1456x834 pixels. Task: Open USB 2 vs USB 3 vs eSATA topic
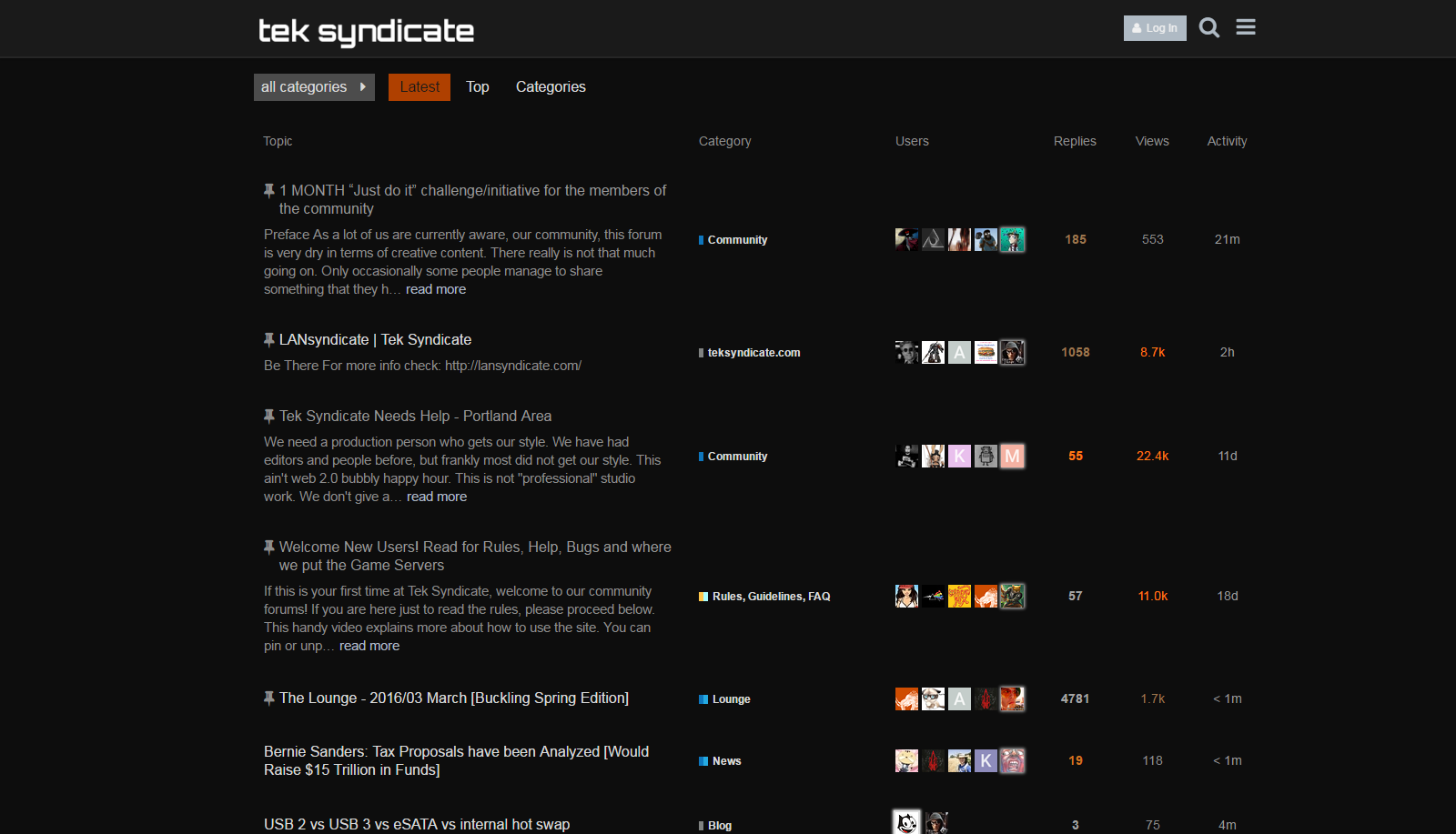(x=417, y=824)
